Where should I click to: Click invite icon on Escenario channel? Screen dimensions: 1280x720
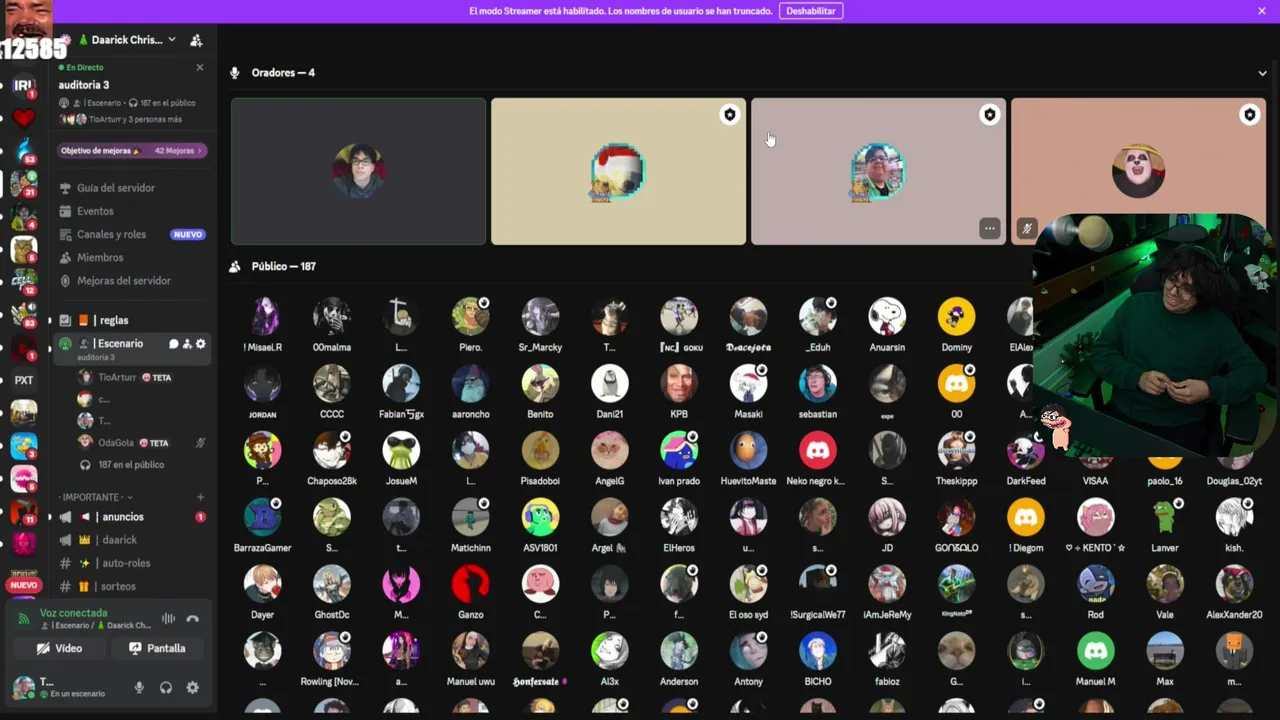point(187,344)
